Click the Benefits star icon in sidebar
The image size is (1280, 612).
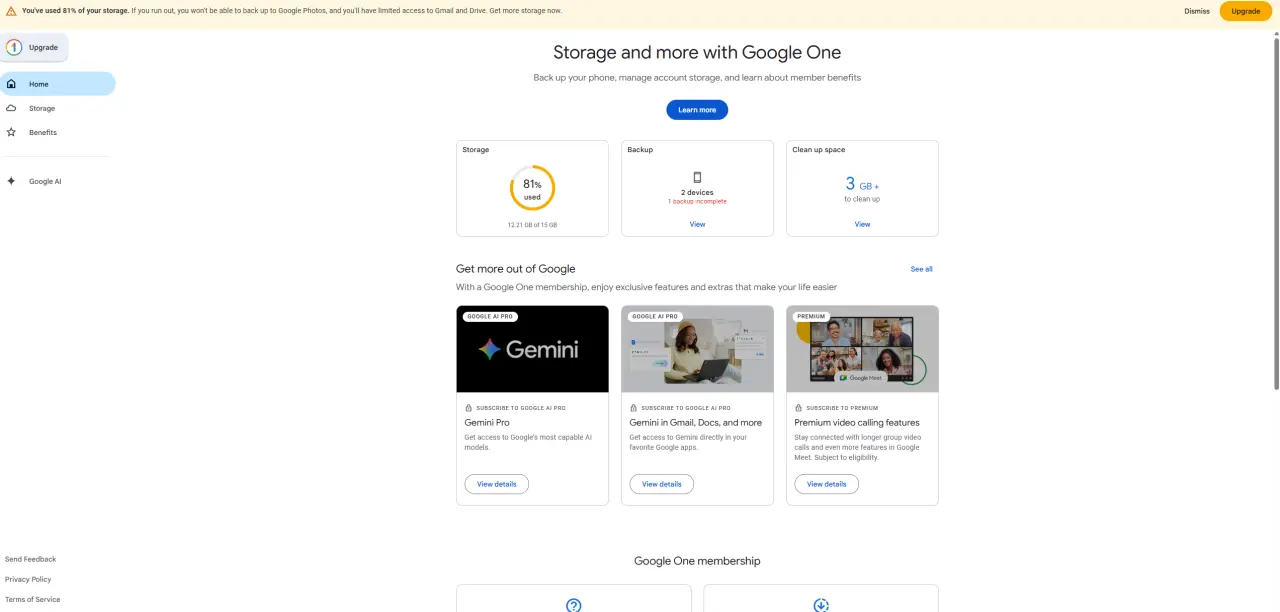11,132
